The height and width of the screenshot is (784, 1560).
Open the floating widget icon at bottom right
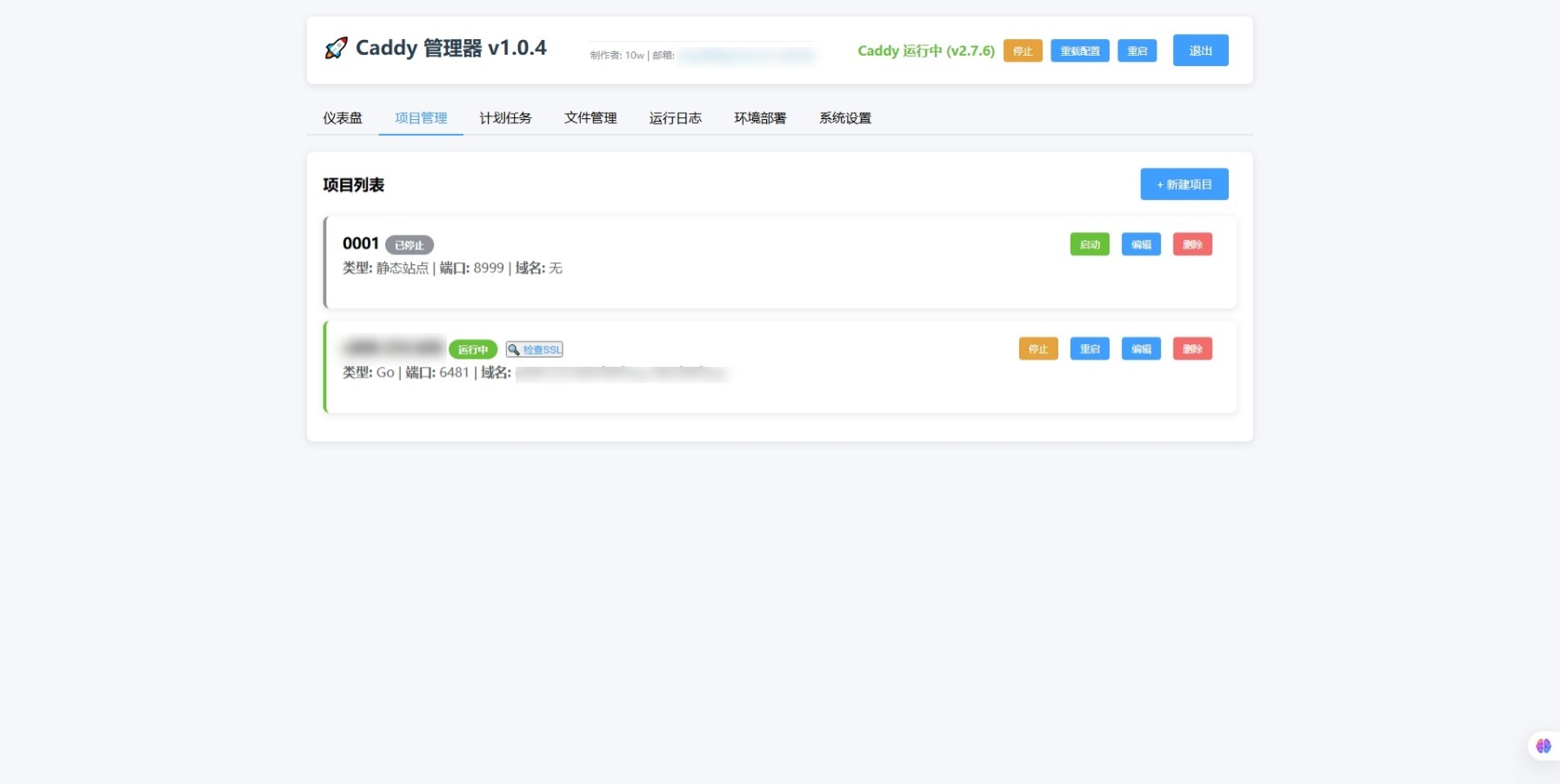[1543, 746]
